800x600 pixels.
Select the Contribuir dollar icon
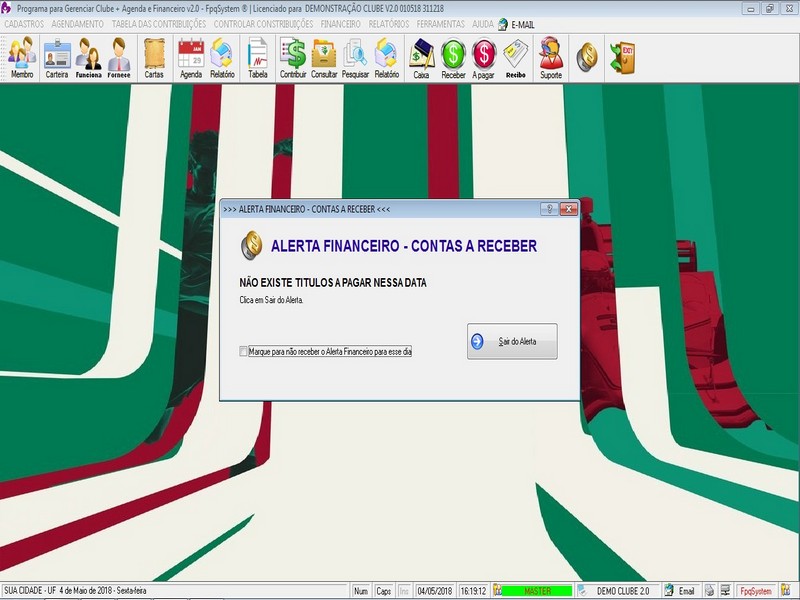point(293,58)
